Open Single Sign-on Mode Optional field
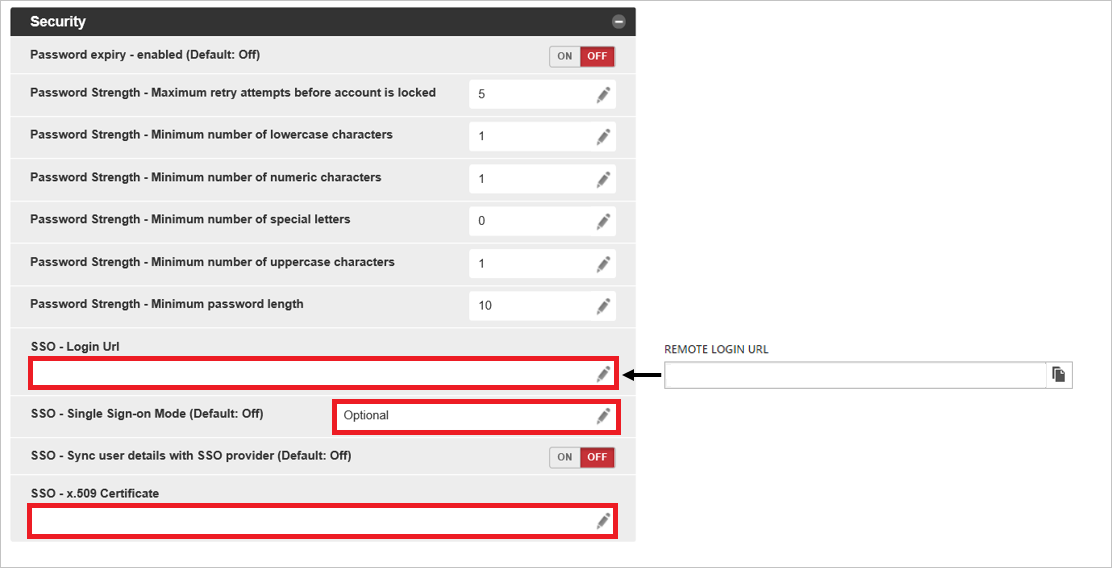Image resolution: width=1112 pixels, height=568 pixels. click(477, 416)
